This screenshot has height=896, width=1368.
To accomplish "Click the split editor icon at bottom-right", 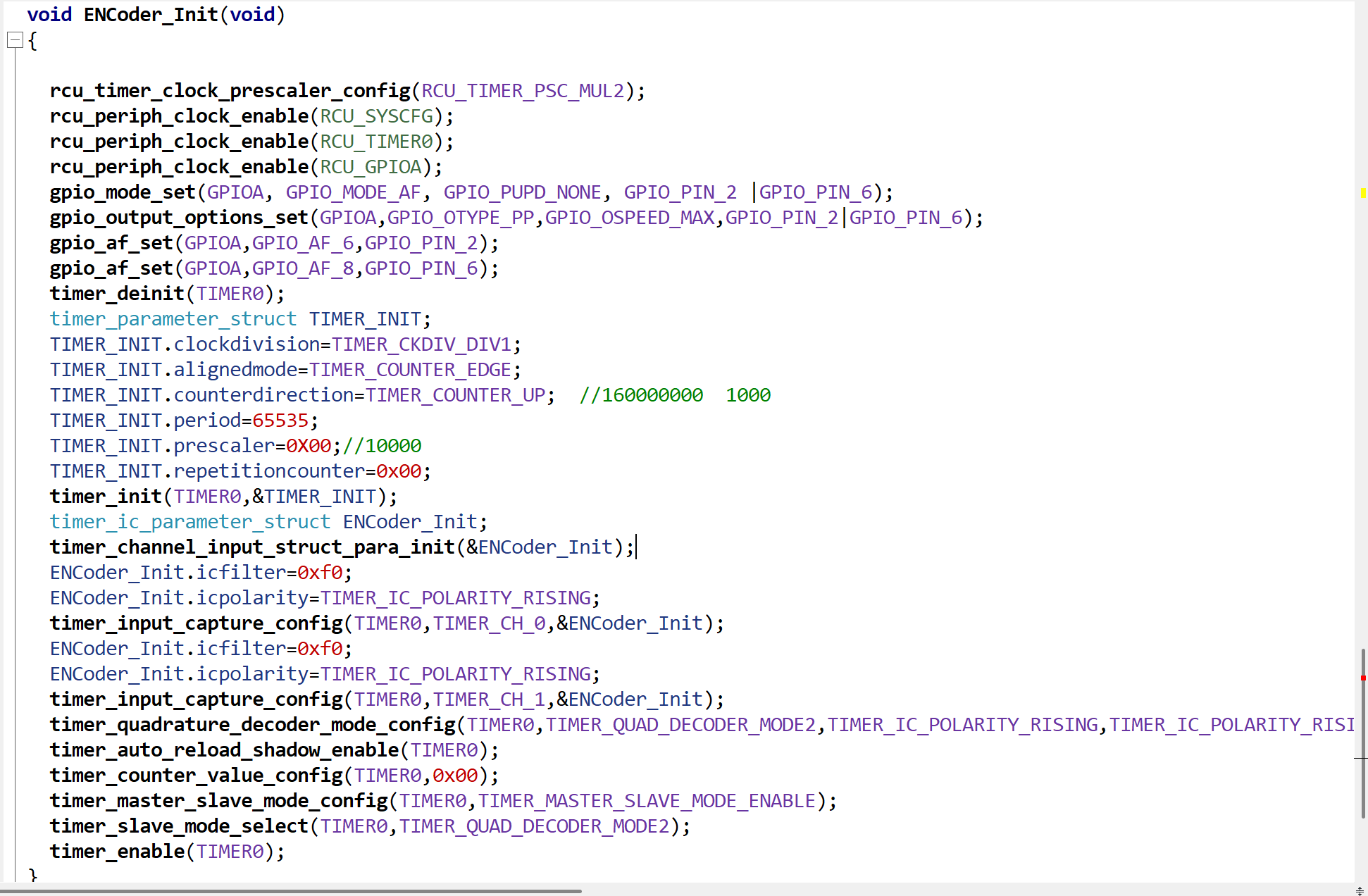I will 1360,891.
